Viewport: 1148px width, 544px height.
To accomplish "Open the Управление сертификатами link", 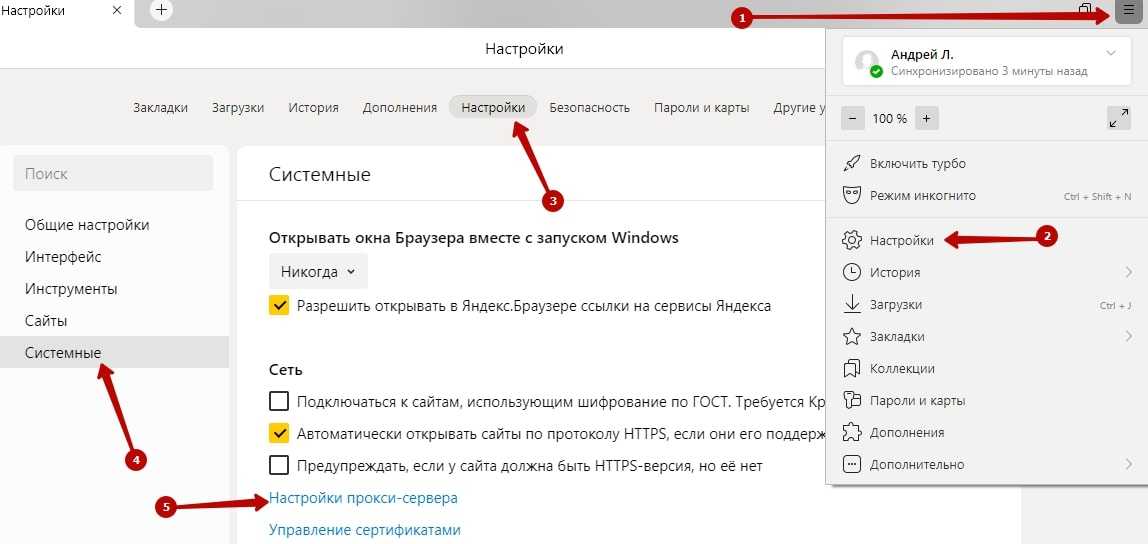I will click(365, 529).
